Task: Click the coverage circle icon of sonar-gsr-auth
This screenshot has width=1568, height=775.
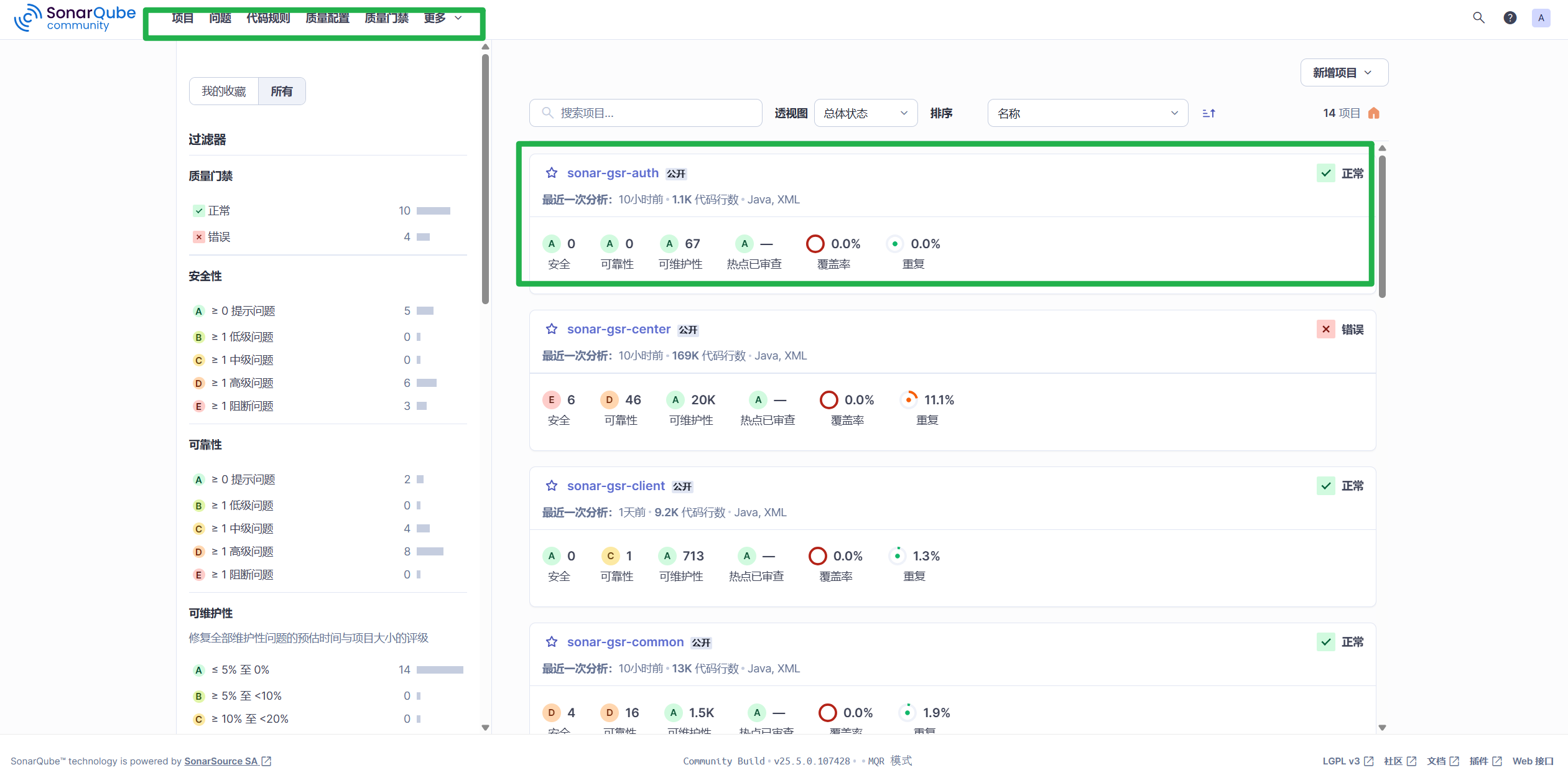Action: pyautogui.click(x=815, y=244)
